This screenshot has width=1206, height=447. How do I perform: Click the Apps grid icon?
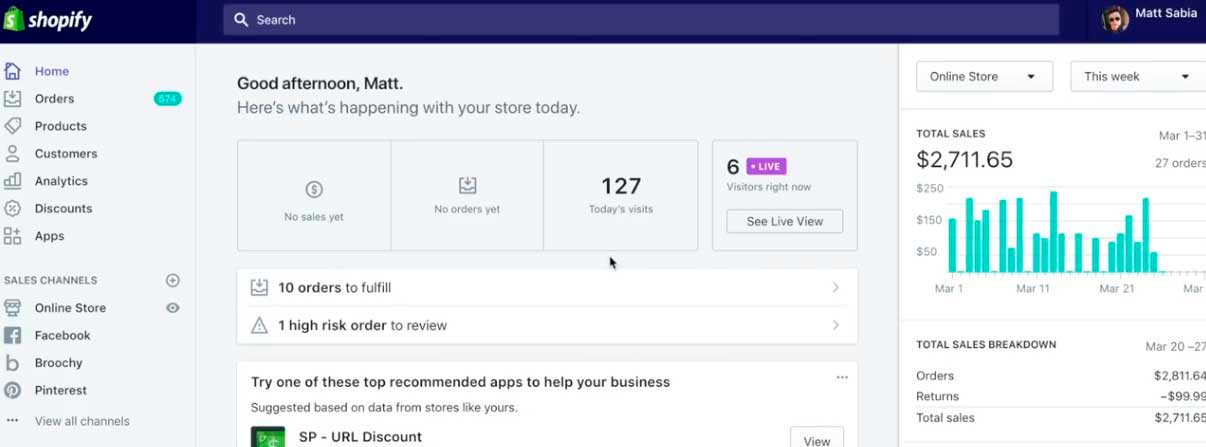12,236
